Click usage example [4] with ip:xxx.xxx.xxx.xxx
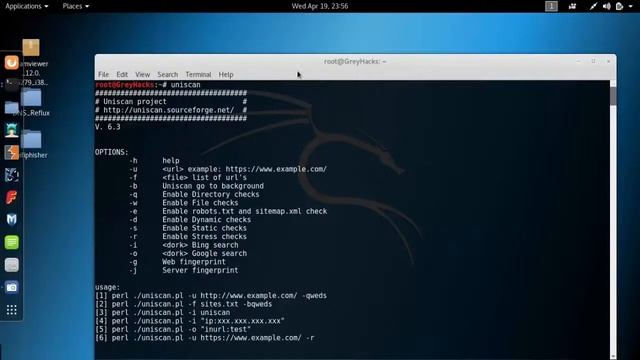Image resolution: width=640 pixels, height=360 pixels. [x=190, y=321]
